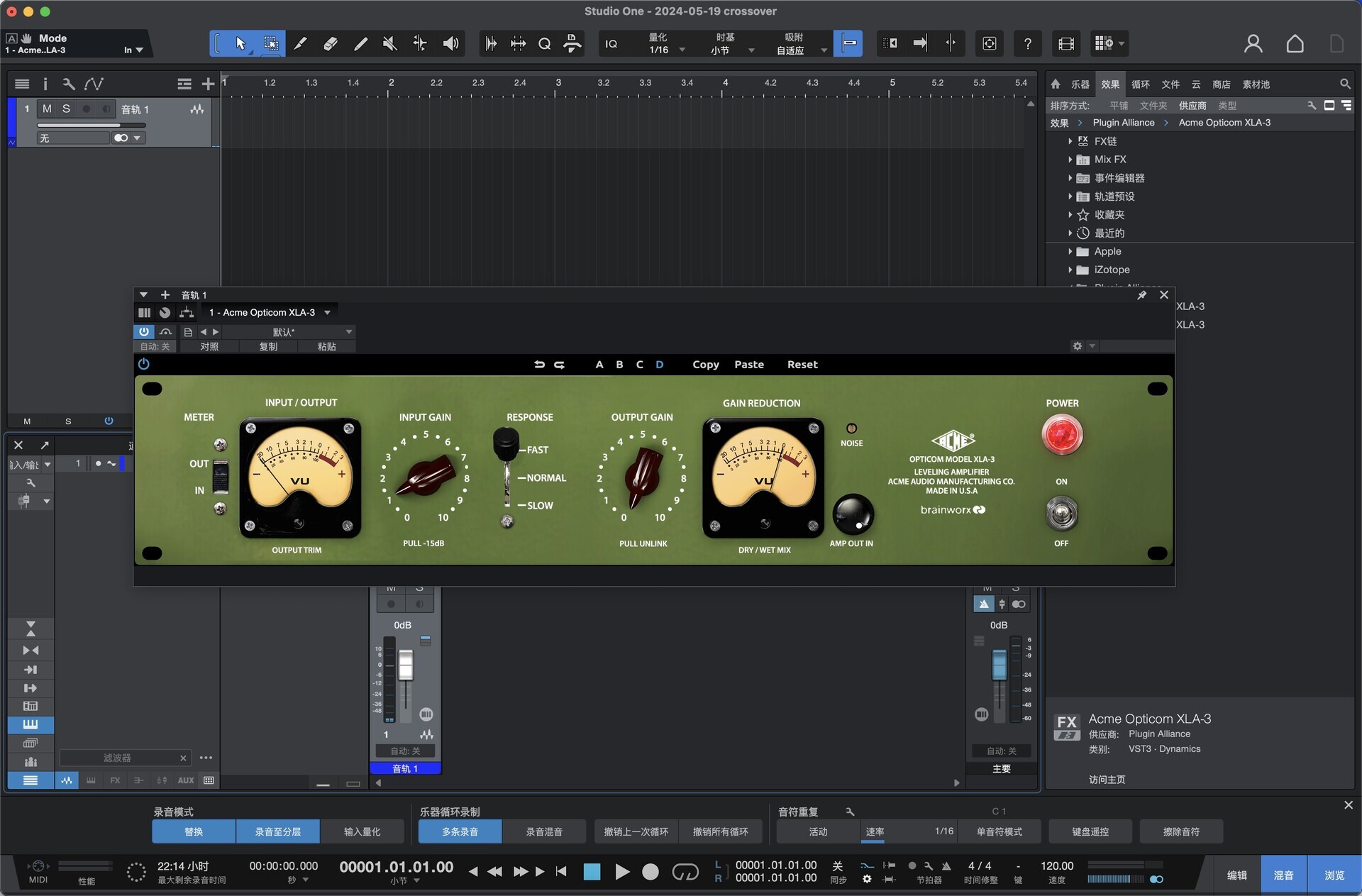Screen dimensions: 1362x896
Task: Redo in the XLA-3 plugin bar
Action: (559, 365)
